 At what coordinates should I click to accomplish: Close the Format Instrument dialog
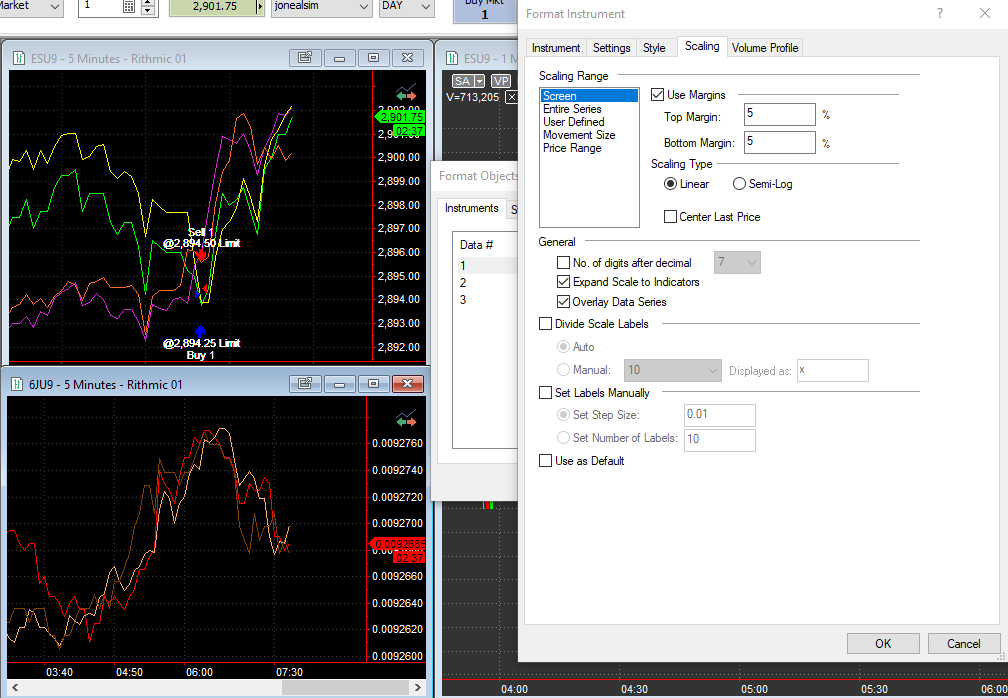985,13
